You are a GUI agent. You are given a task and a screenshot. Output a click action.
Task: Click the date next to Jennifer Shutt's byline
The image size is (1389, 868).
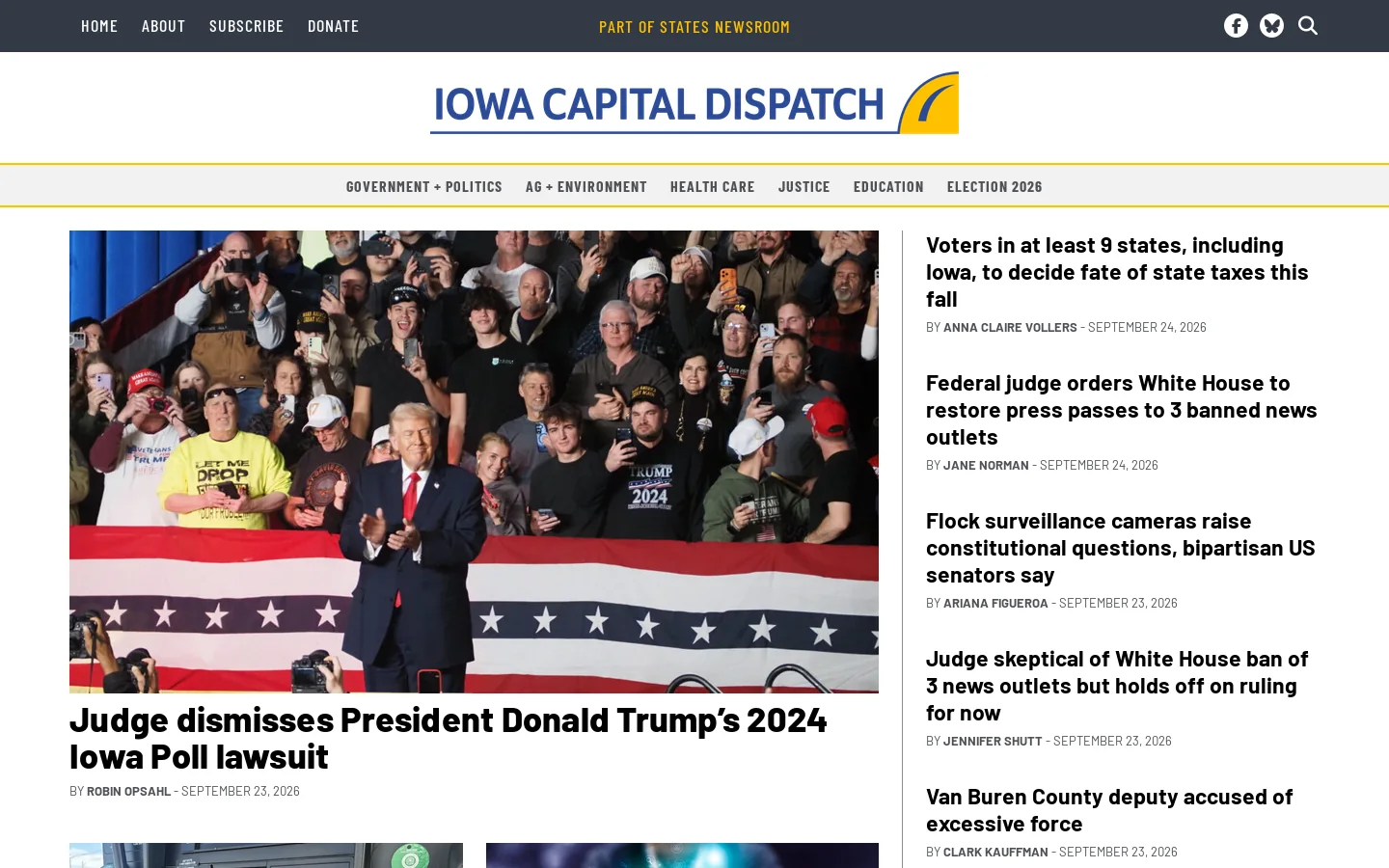click(1112, 741)
